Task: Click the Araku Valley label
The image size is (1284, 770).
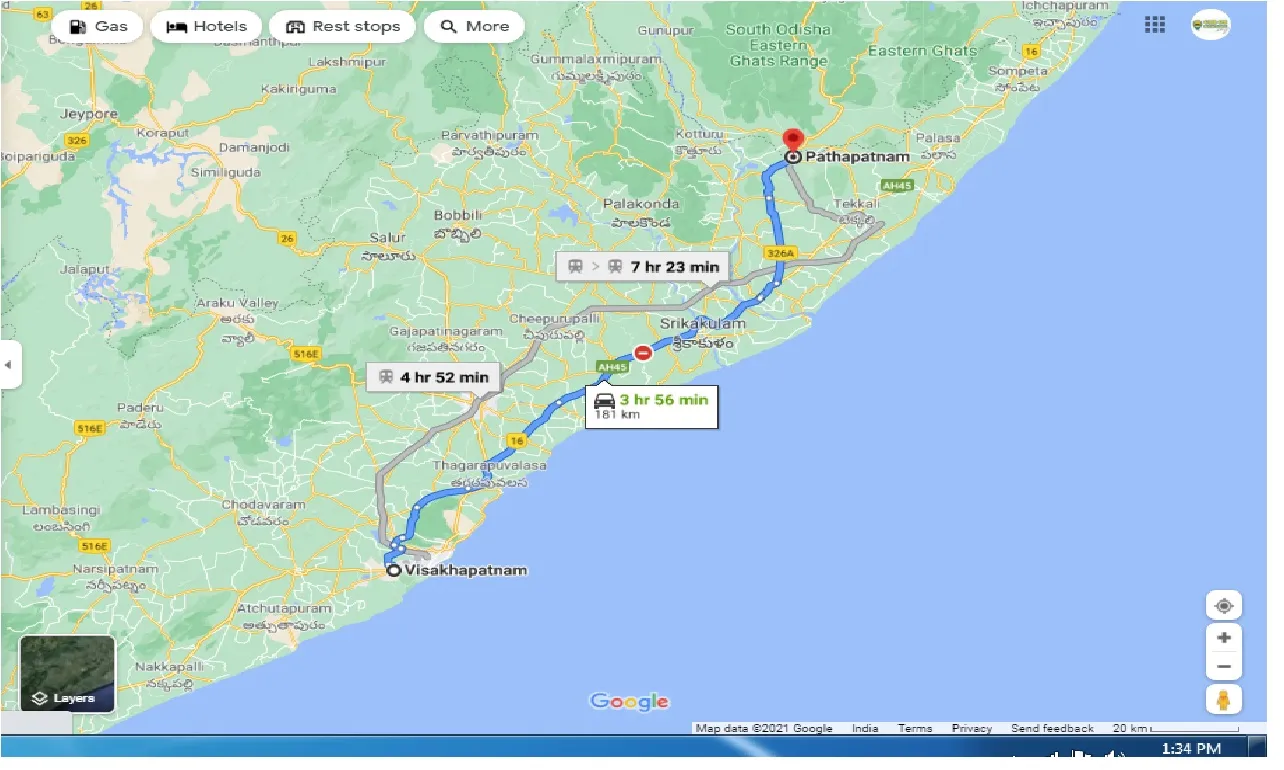Action: coord(236,303)
